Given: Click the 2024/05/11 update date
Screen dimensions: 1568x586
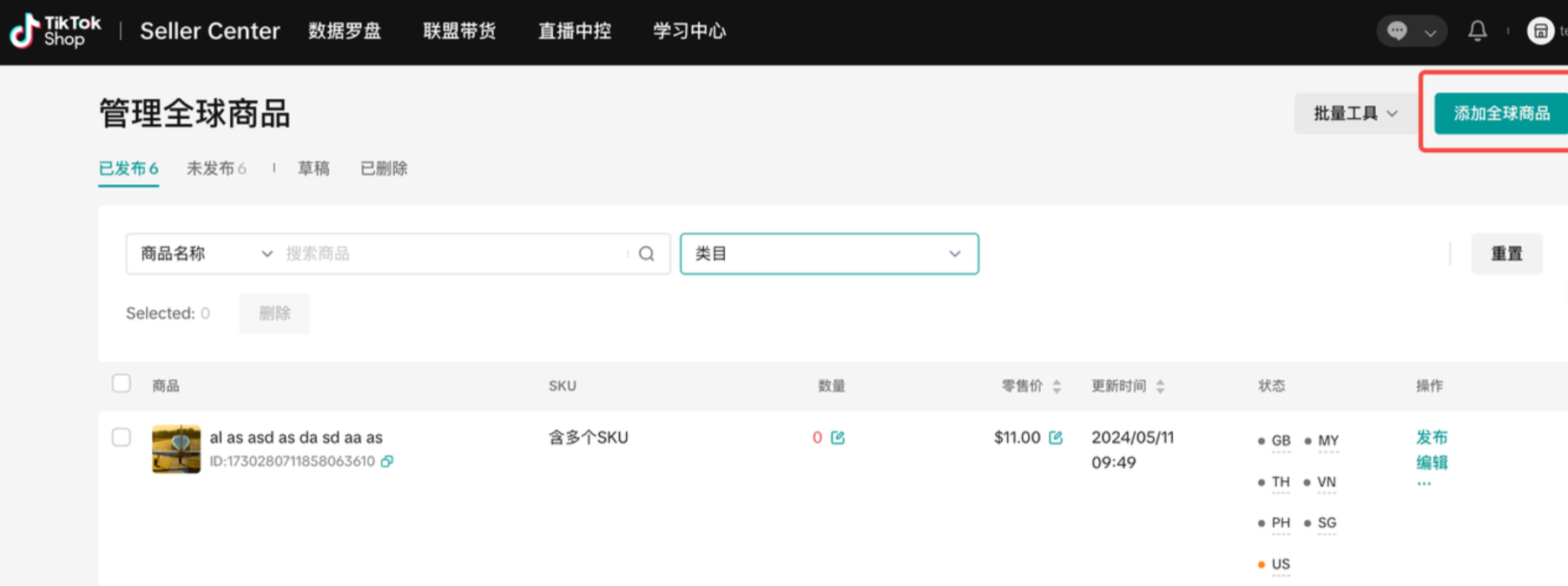Looking at the screenshot, I should coord(1133,438).
